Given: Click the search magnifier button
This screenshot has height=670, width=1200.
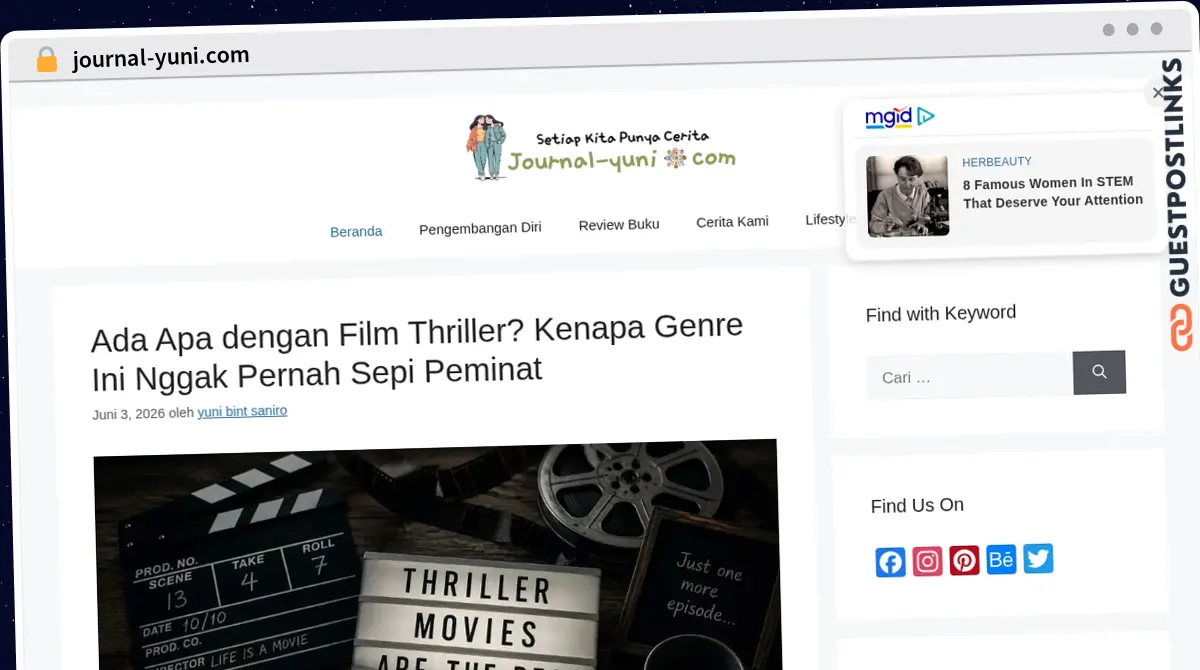Looking at the screenshot, I should pos(1099,372).
